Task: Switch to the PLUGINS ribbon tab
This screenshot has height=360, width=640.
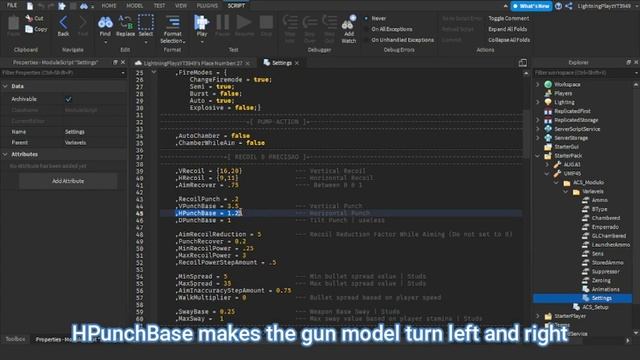Action: [207, 6]
